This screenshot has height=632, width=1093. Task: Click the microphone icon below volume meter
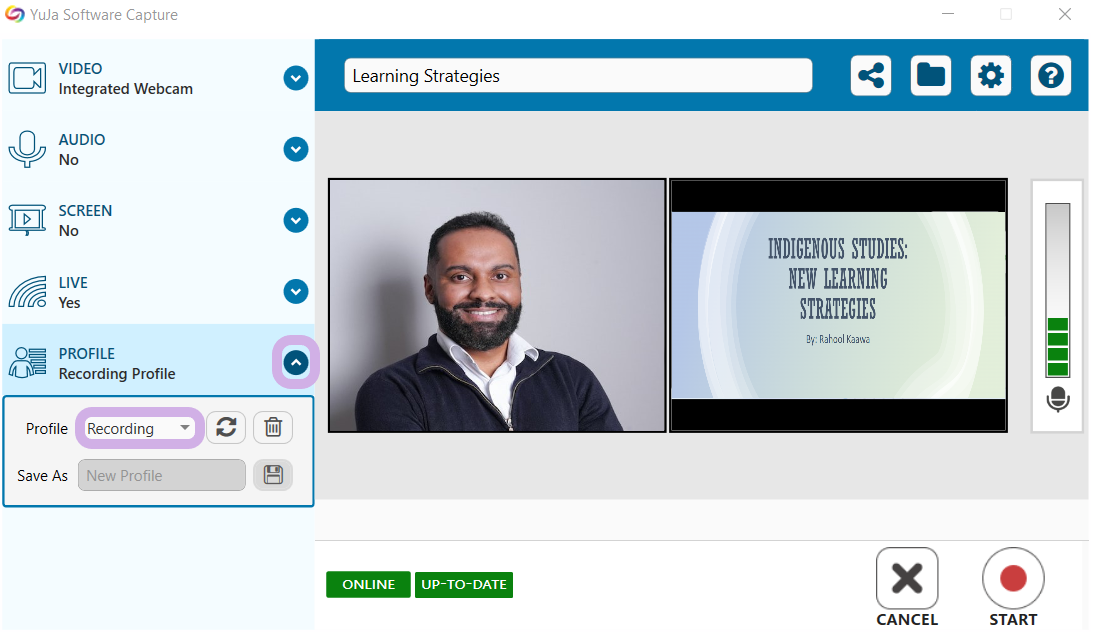point(1057,400)
